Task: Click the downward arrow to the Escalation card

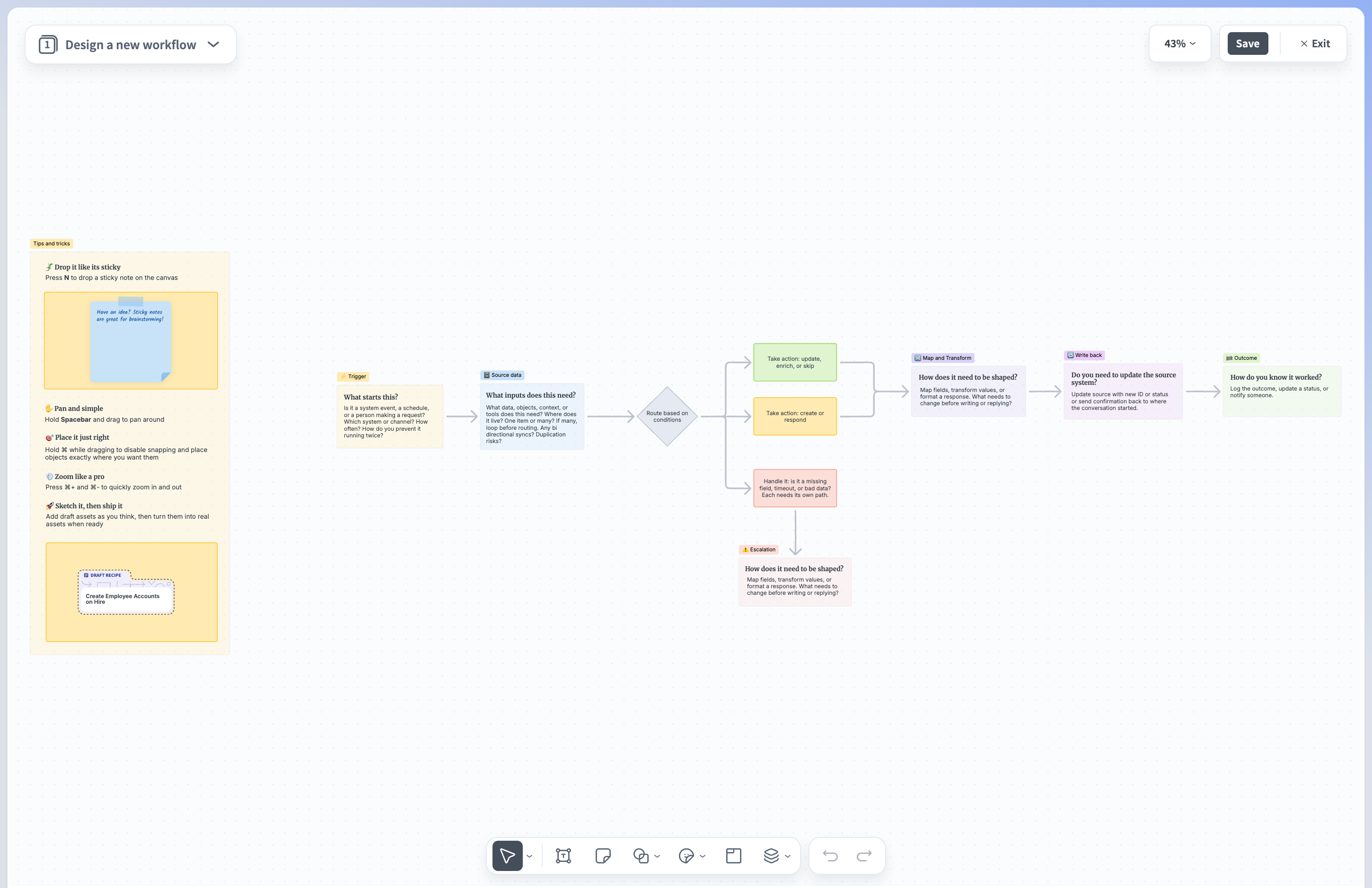Action: [x=795, y=532]
